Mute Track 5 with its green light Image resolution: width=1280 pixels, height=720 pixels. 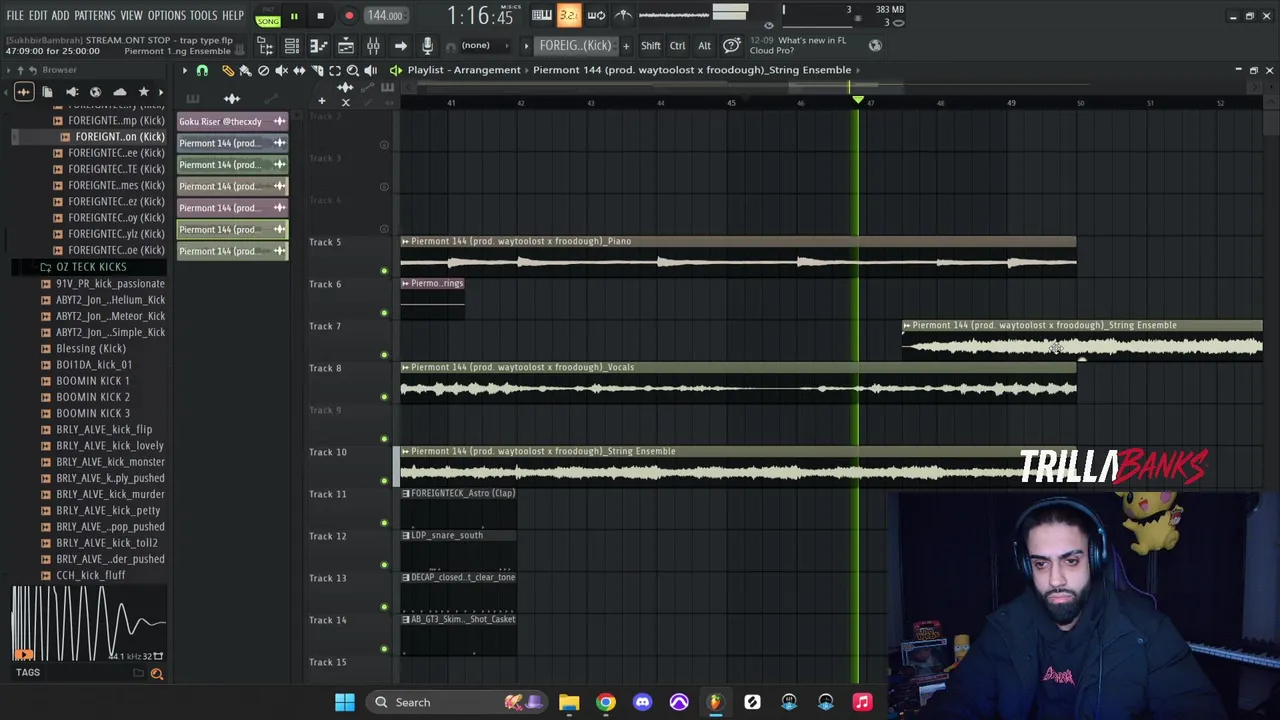click(x=384, y=271)
